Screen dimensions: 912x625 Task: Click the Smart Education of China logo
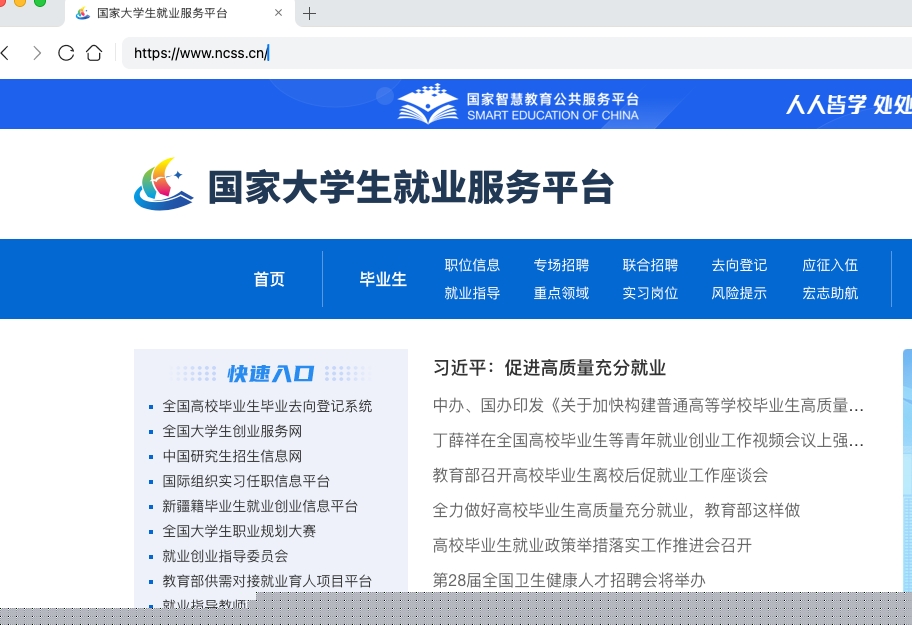tap(518, 105)
